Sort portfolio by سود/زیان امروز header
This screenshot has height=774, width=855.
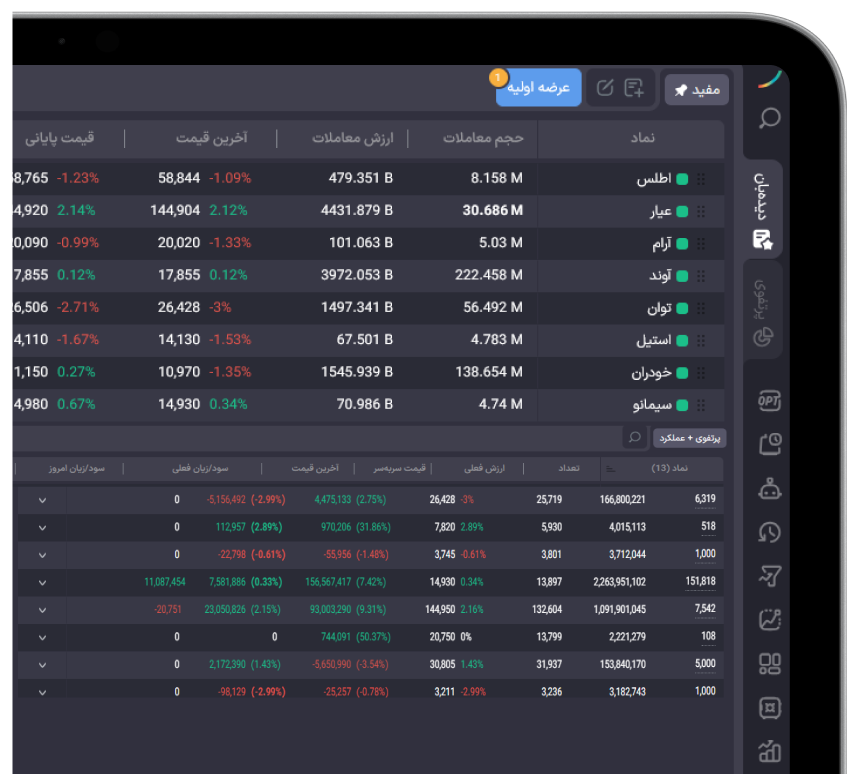point(76,469)
